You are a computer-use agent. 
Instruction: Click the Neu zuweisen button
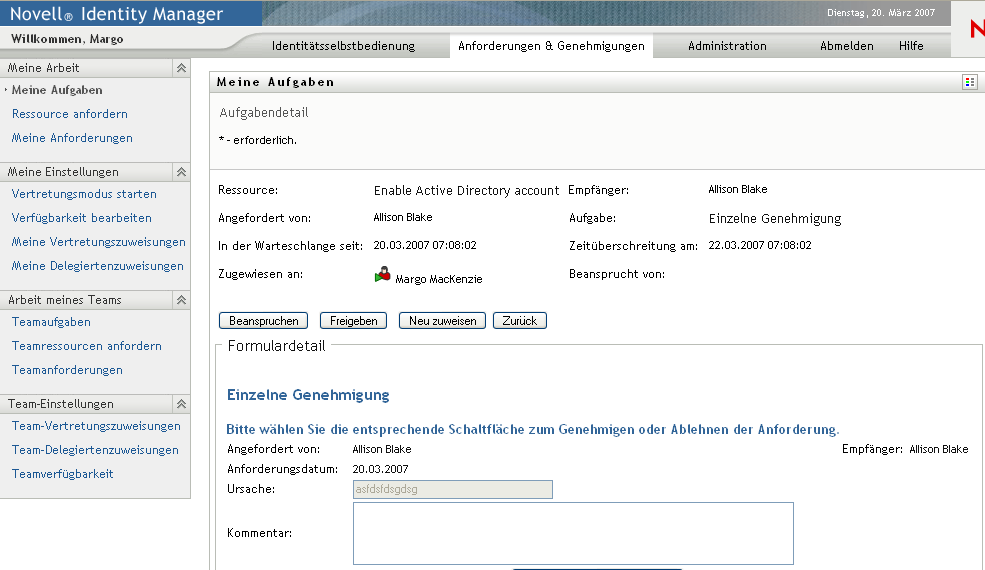pyautogui.click(x=442, y=321)
